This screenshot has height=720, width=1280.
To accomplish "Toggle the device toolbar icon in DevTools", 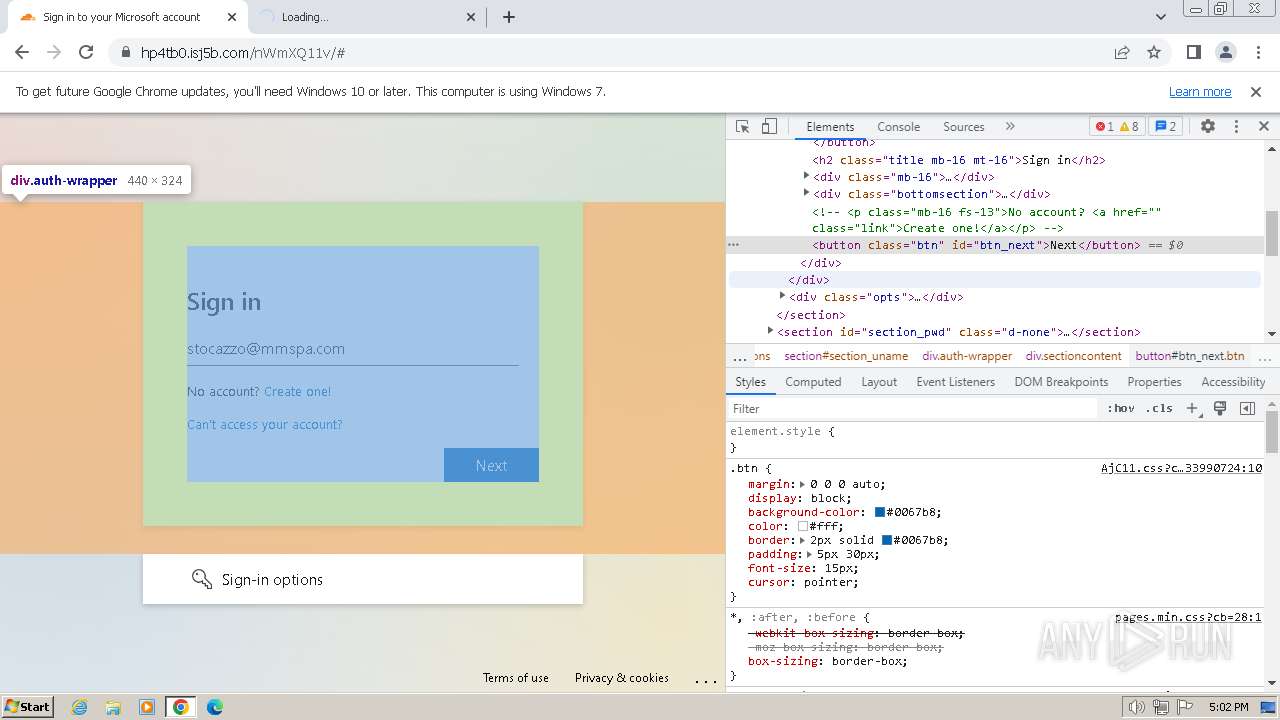I will 769,127.
